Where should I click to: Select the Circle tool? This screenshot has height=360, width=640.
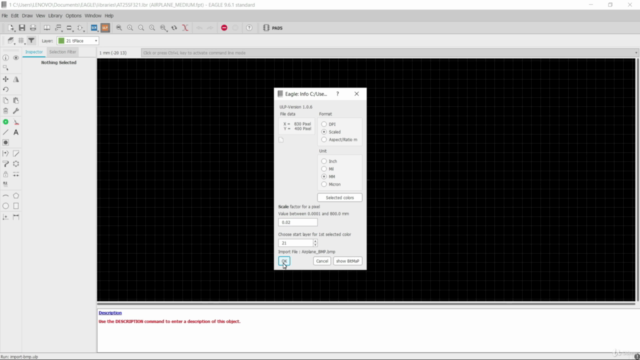coord(6,206)
